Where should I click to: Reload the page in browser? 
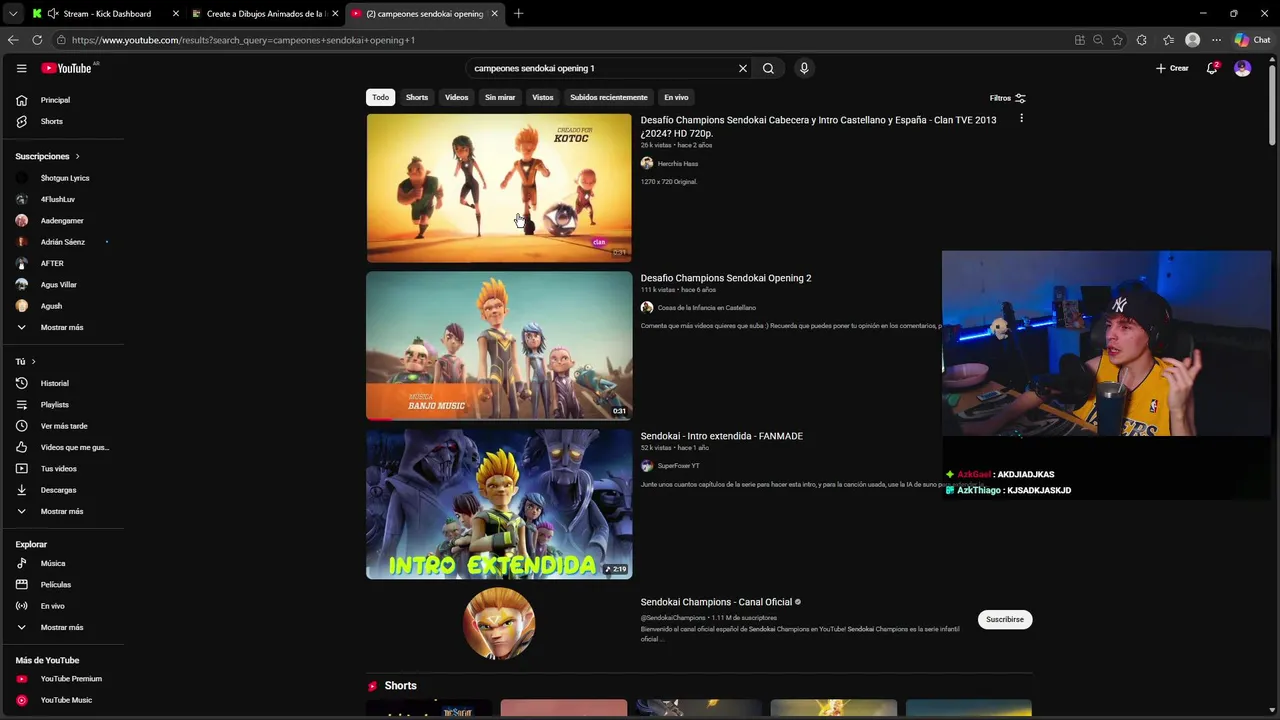click(37, 40)
